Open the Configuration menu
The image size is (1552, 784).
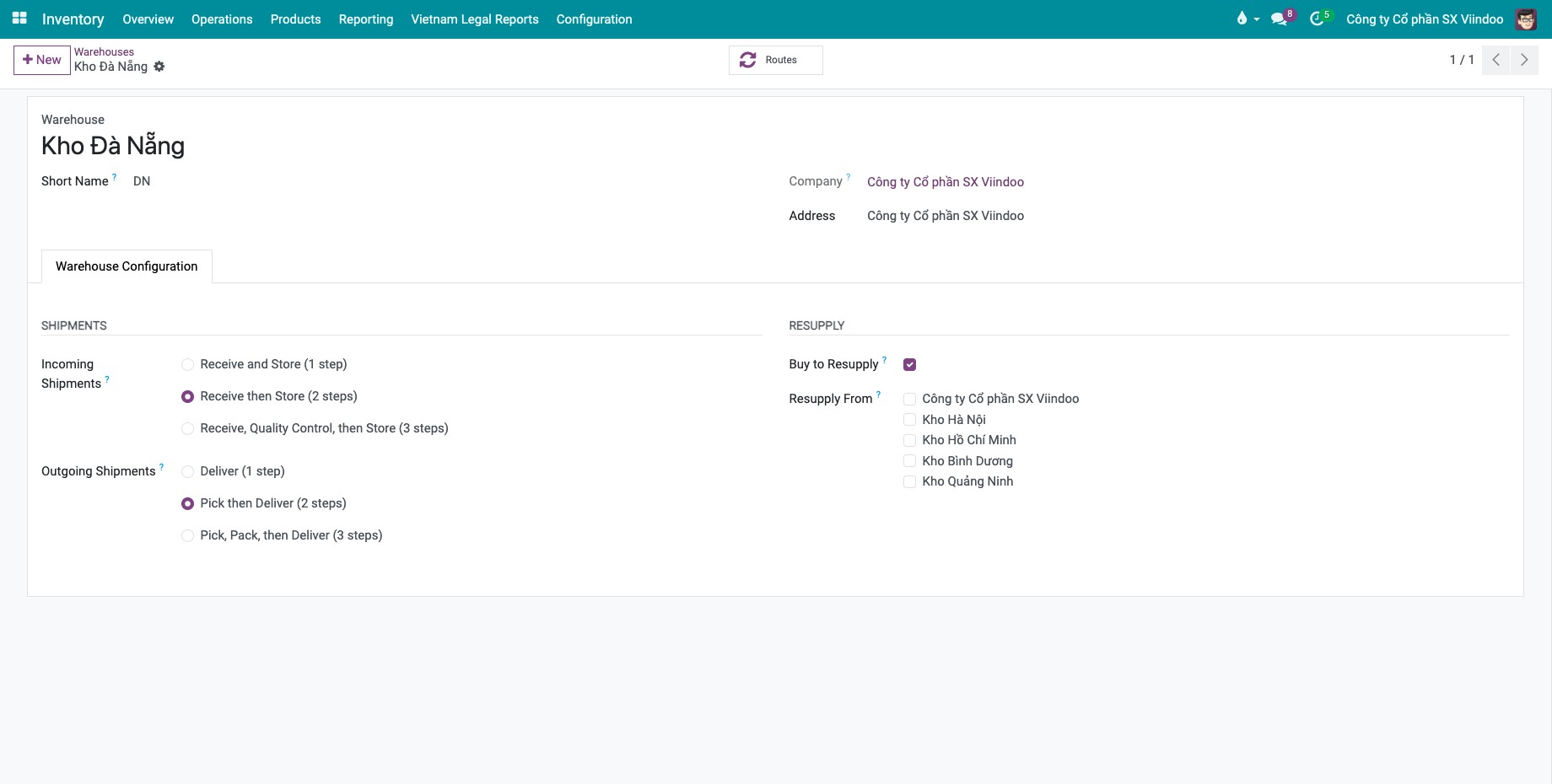594,19
